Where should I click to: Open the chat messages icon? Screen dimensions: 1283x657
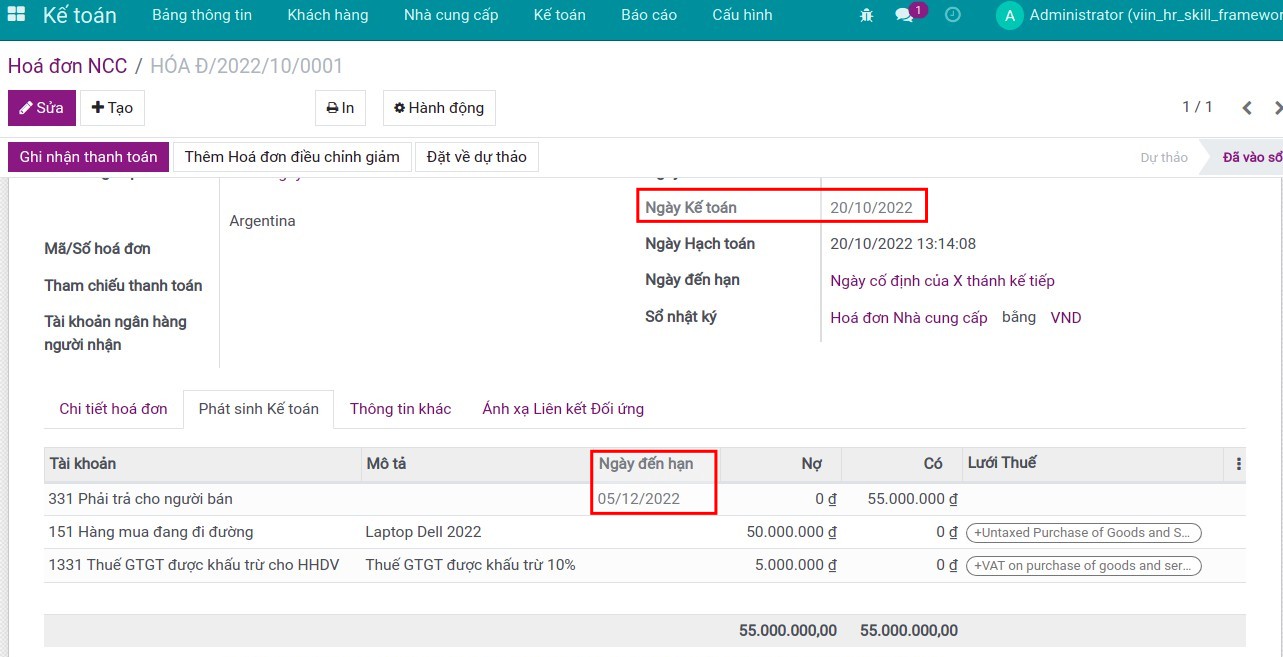904,16
